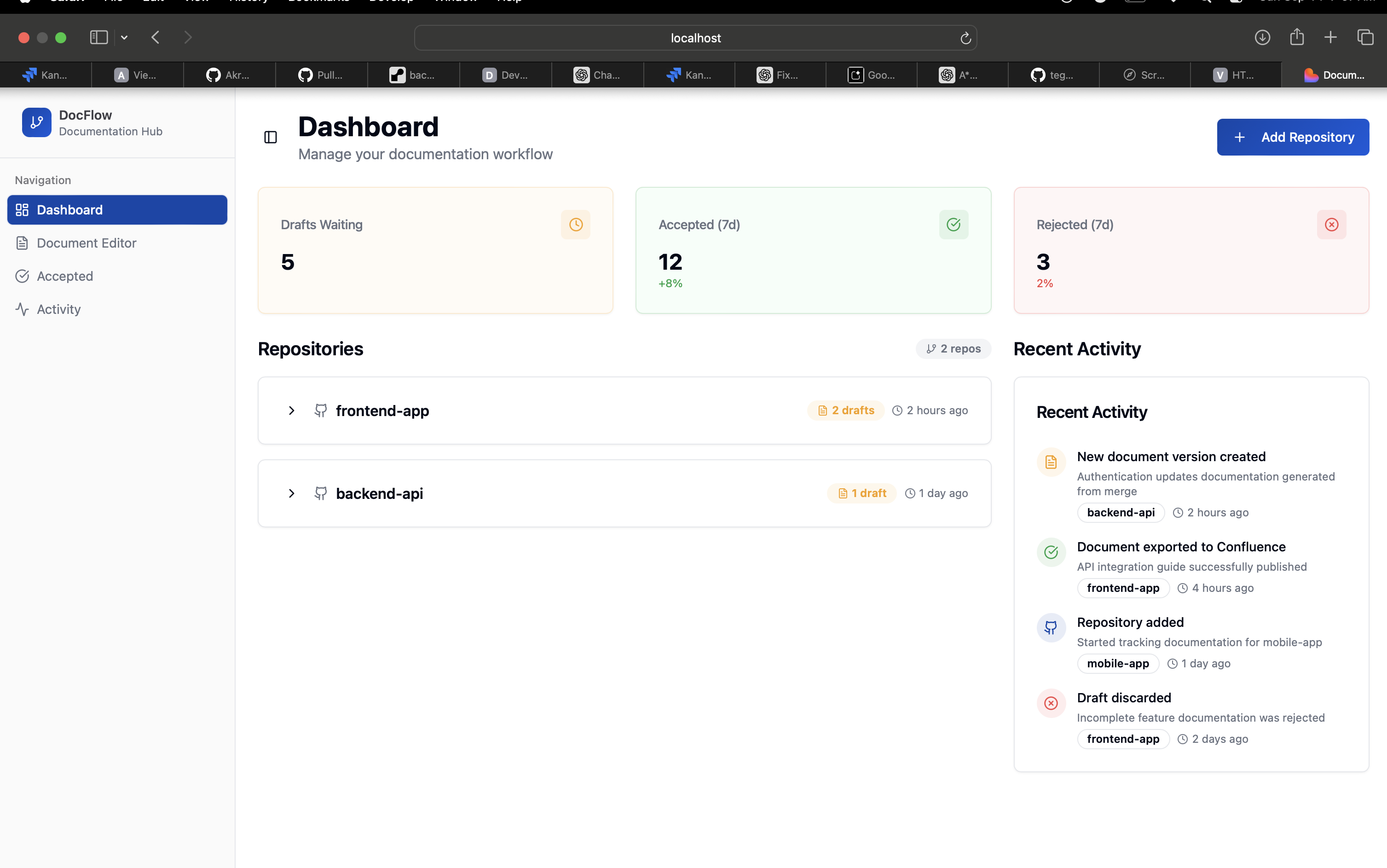Screen dimensions: 1387x868
Task: Click the Add Repository button
Action: click(x=1292, y=137)
